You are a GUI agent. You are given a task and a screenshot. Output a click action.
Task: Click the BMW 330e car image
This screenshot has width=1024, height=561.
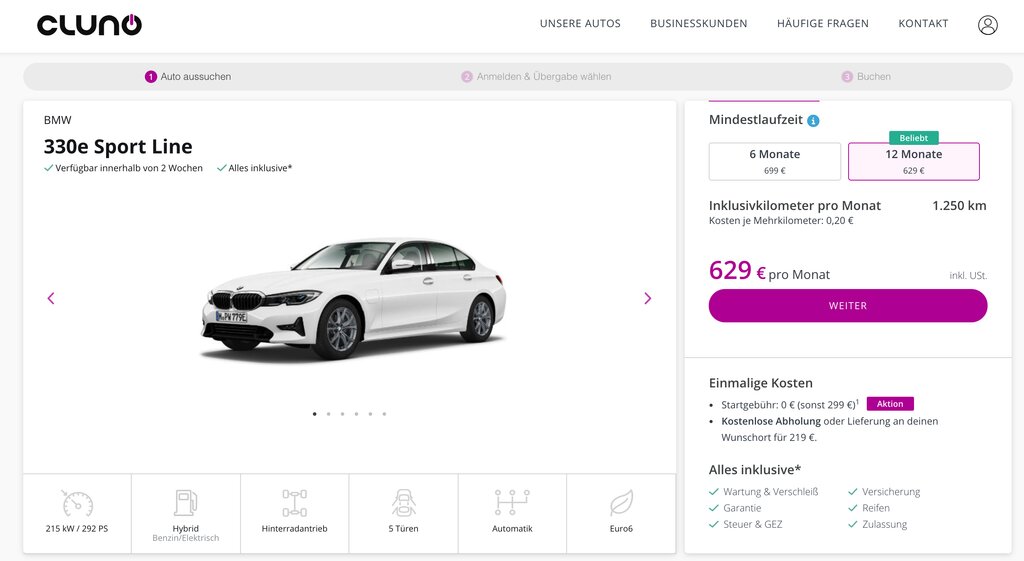[353, 299]
